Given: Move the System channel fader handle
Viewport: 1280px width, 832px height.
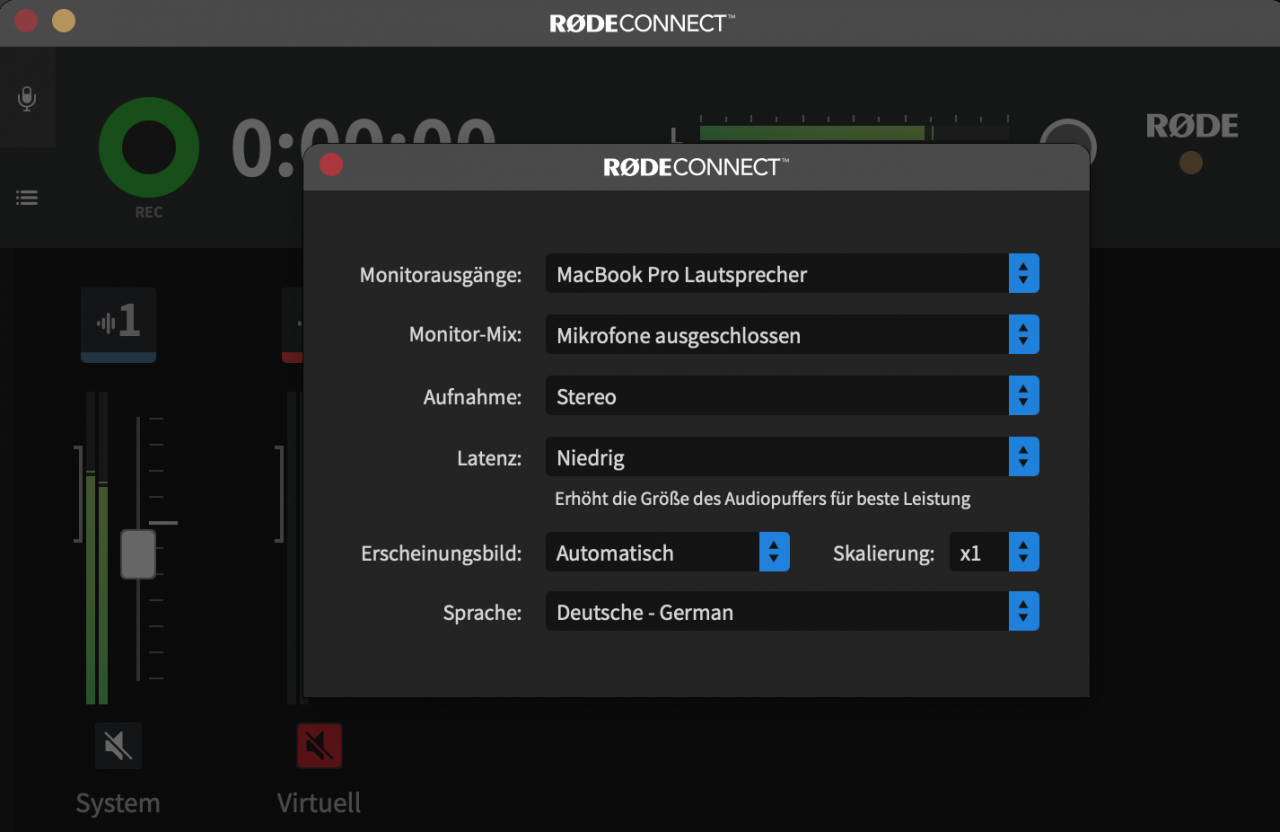Looking at the screenshot, I should [x=138, y=554].
